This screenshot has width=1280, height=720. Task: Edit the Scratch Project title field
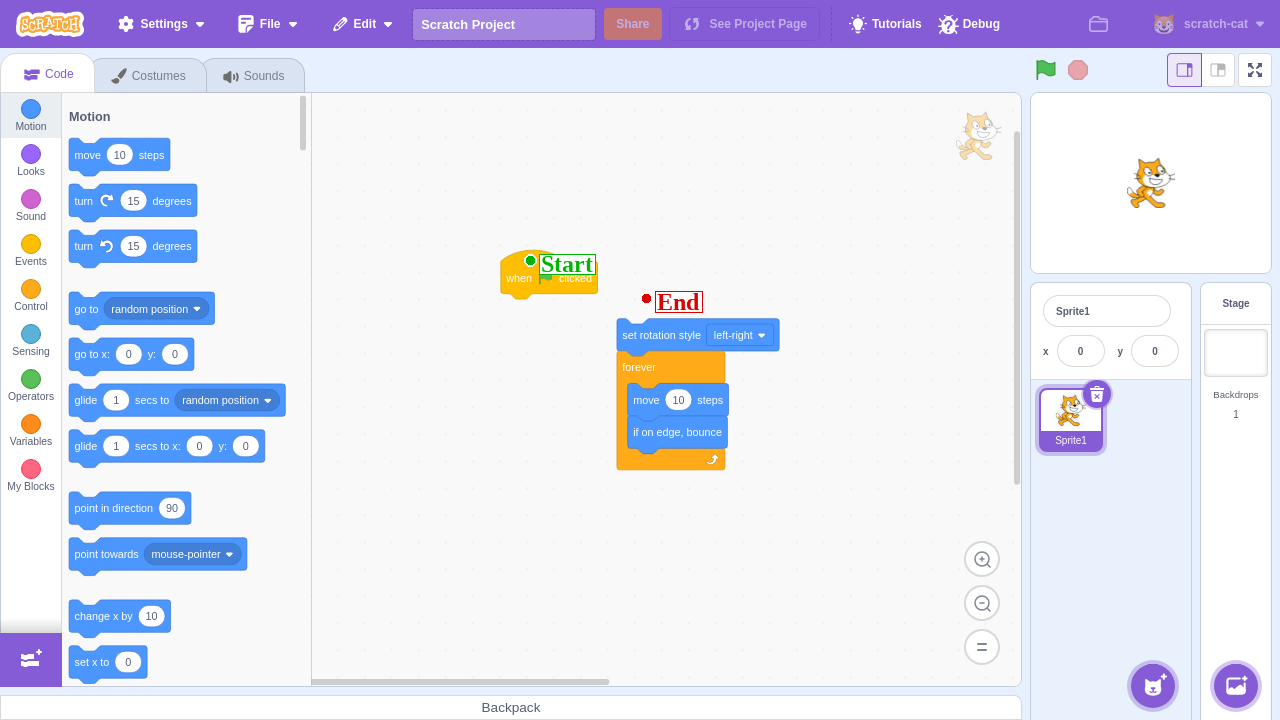click(504, 24)
